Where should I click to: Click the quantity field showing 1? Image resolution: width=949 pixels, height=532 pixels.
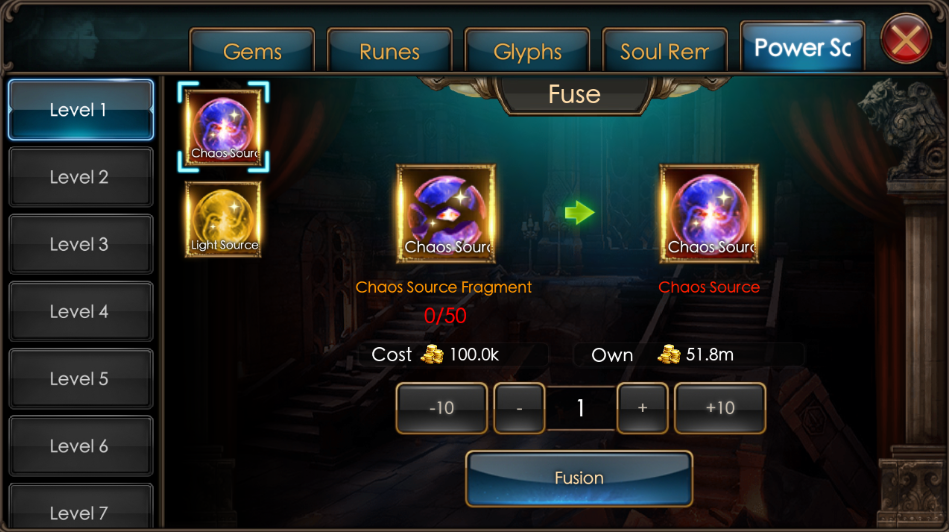pos(580,408)
